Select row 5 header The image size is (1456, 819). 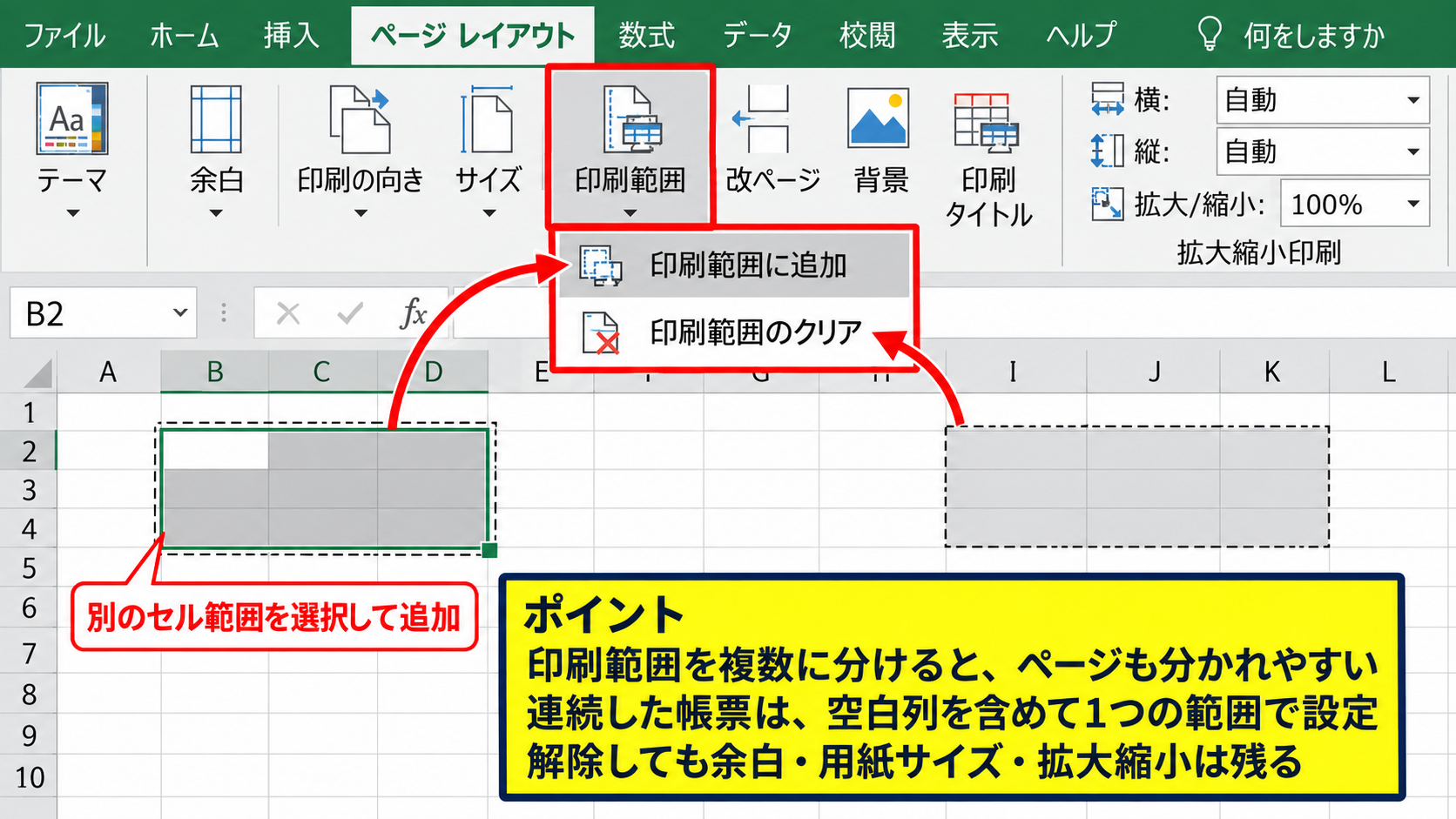coord(29,568)
